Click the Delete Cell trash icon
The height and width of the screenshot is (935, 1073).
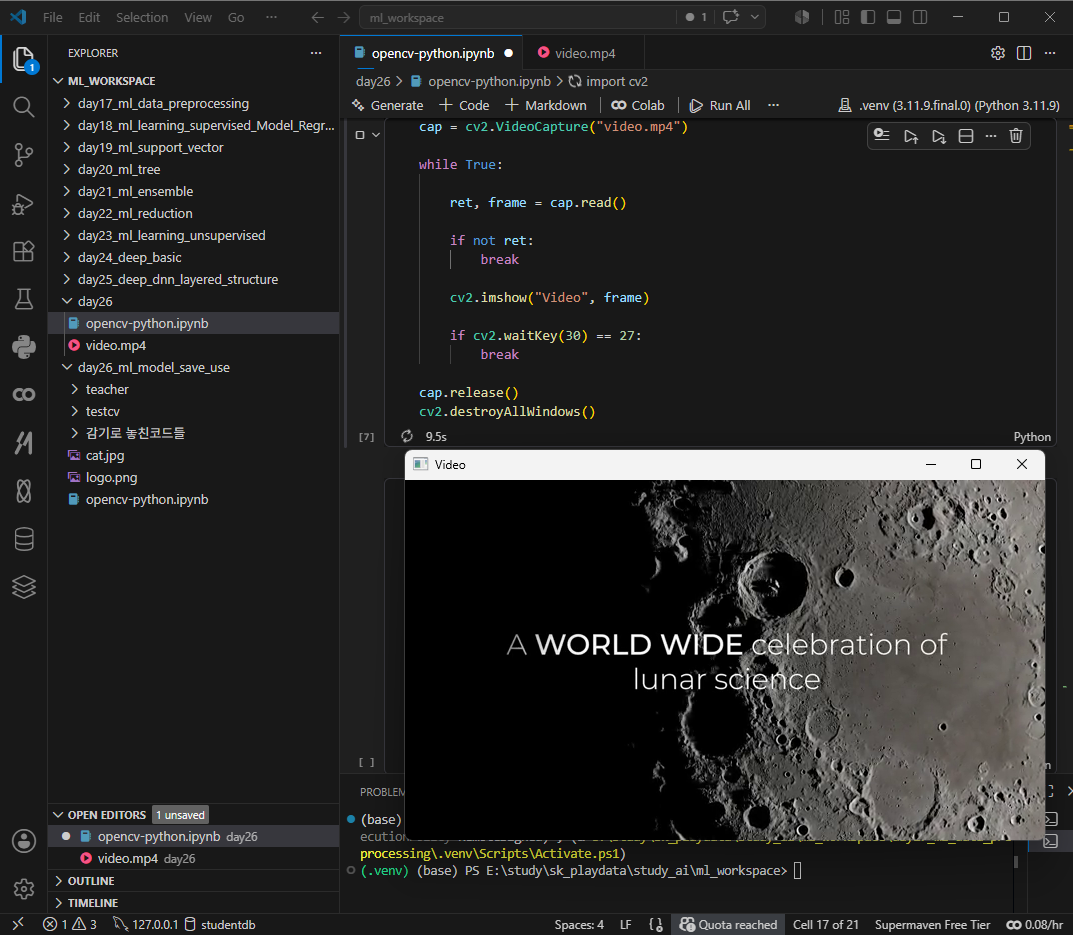pyautogui.click(x=1016, y=136)
